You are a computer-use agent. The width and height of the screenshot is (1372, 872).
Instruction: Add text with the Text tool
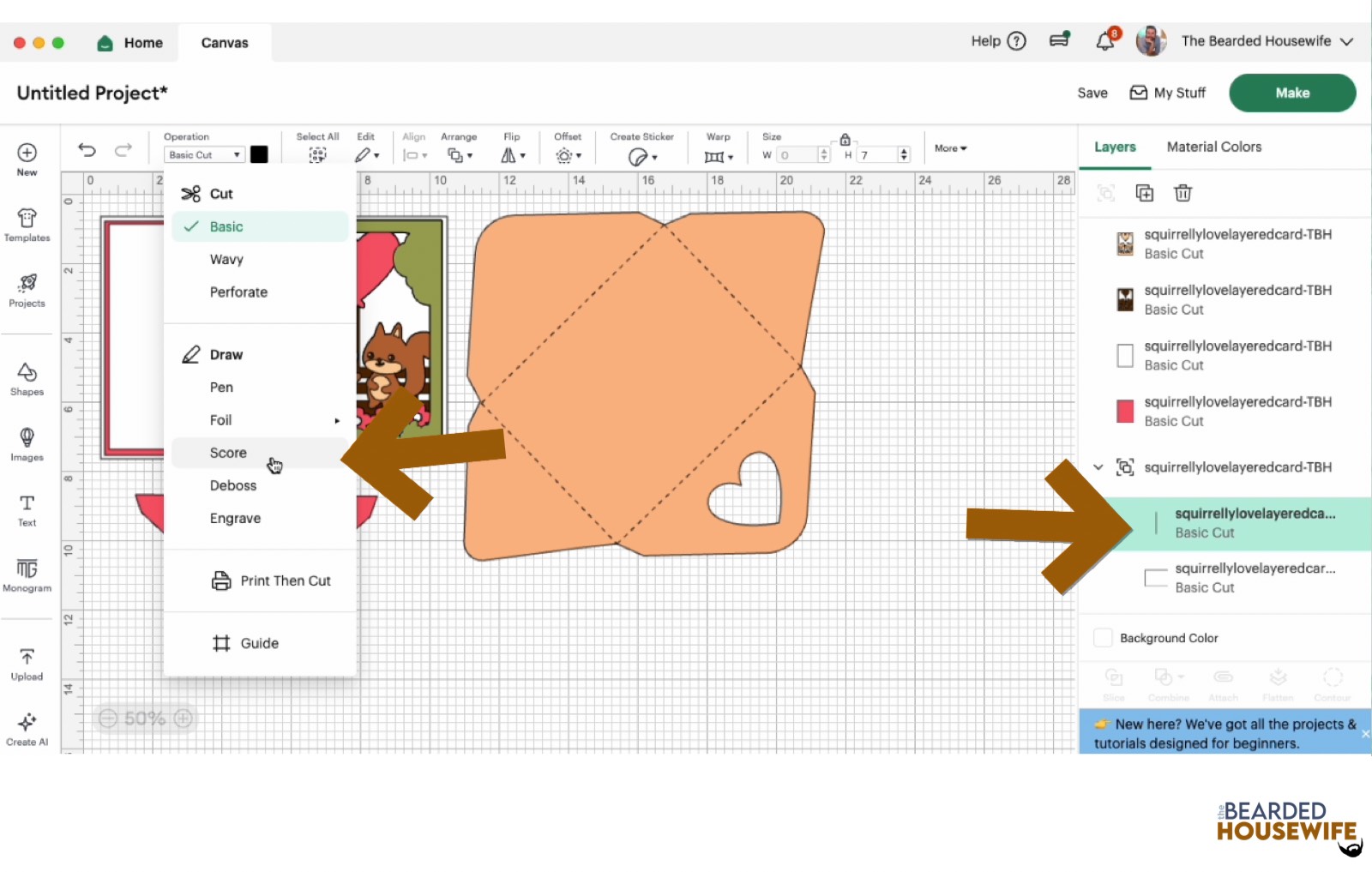(27, 509)
